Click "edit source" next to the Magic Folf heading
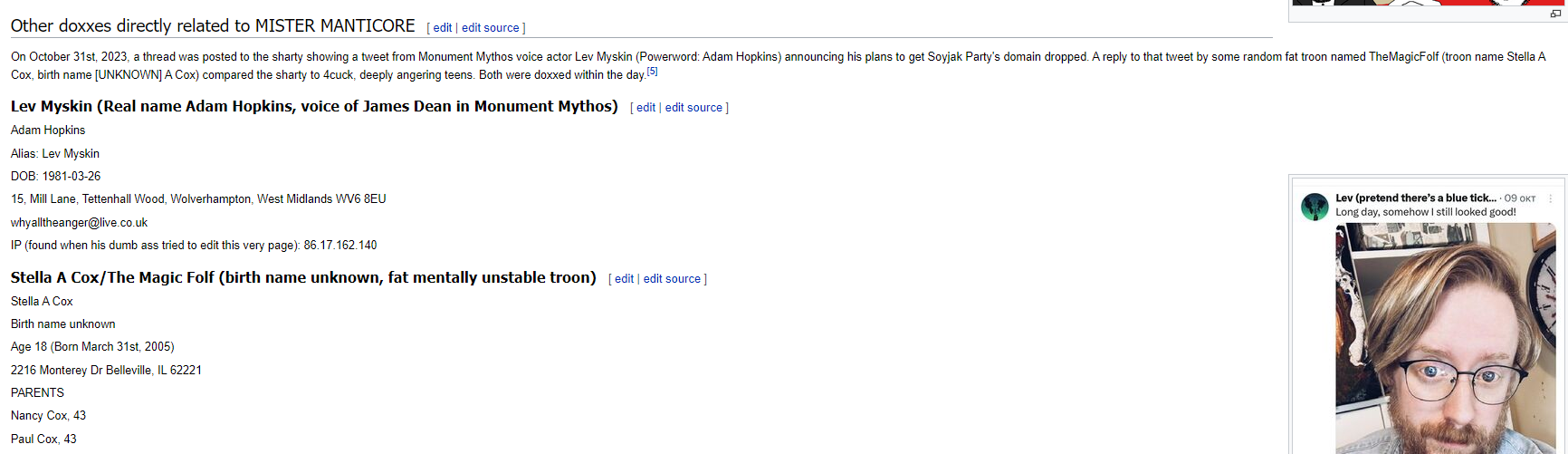Viewport: 1568px width, 454px height. point(672,279)
